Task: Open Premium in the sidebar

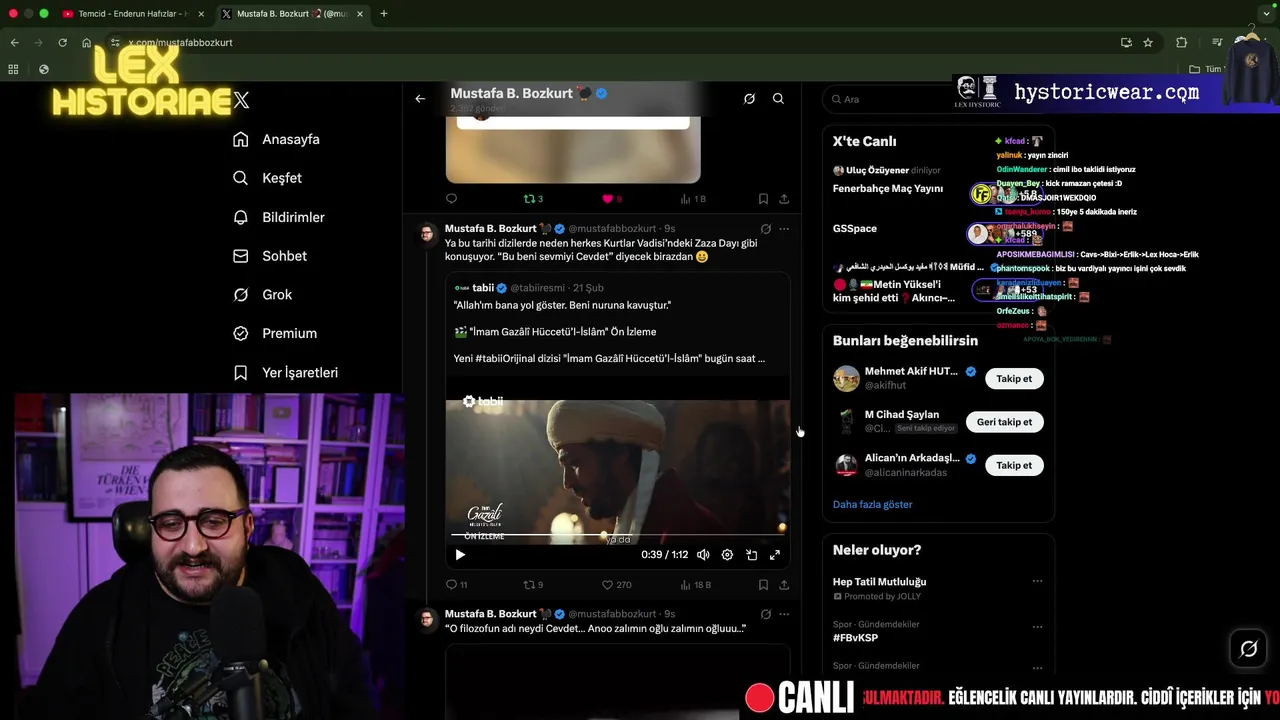Action: pyautogui.click(x=274, y=333)
